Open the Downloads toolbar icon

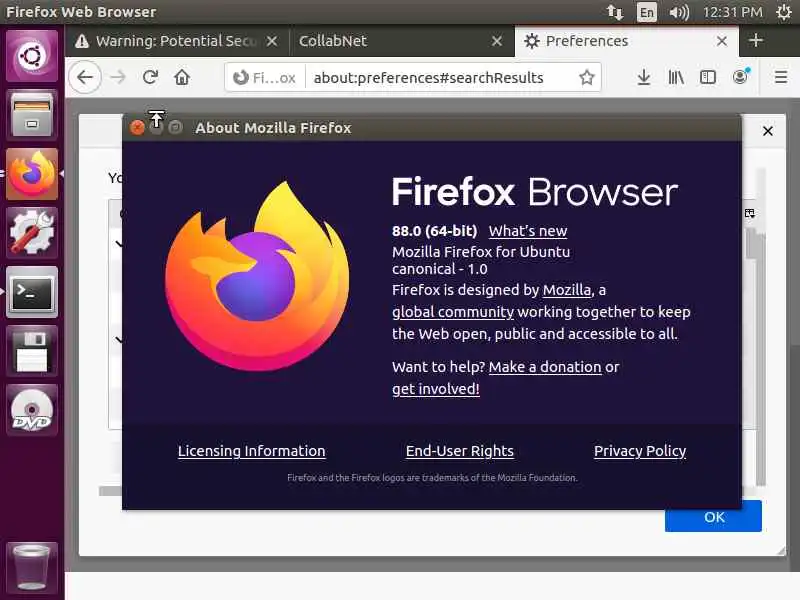coord(644,78)
